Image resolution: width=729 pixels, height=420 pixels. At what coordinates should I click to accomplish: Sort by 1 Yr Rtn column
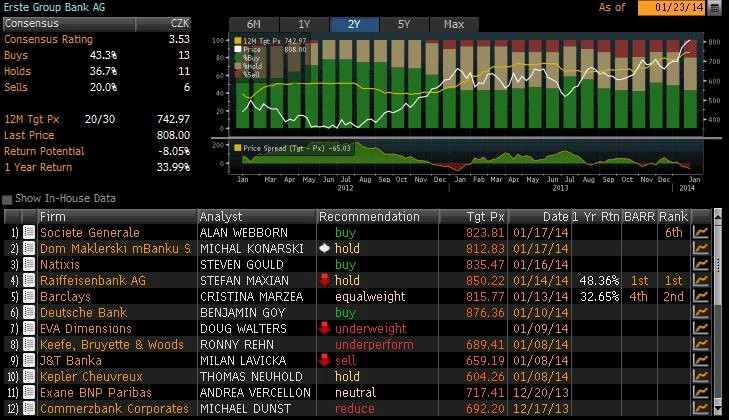(596, 217)
